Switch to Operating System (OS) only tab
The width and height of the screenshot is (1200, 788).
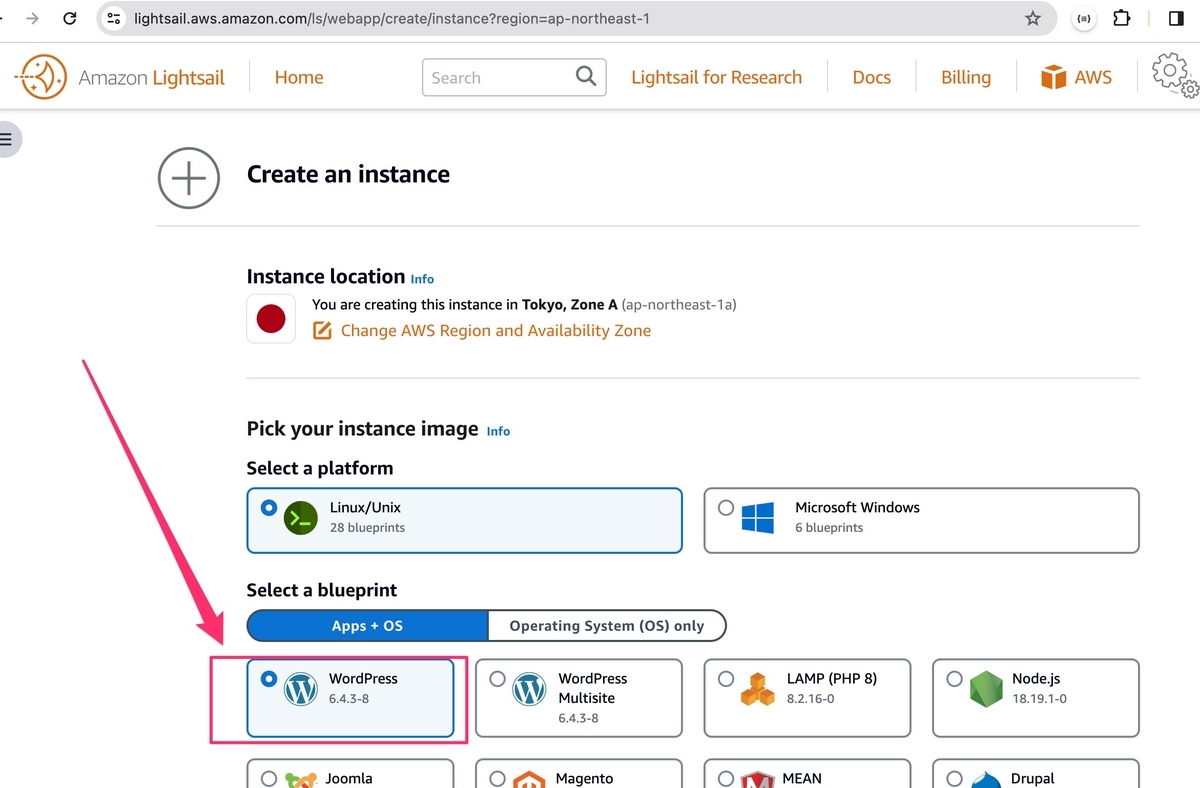(x=606, y=625)
